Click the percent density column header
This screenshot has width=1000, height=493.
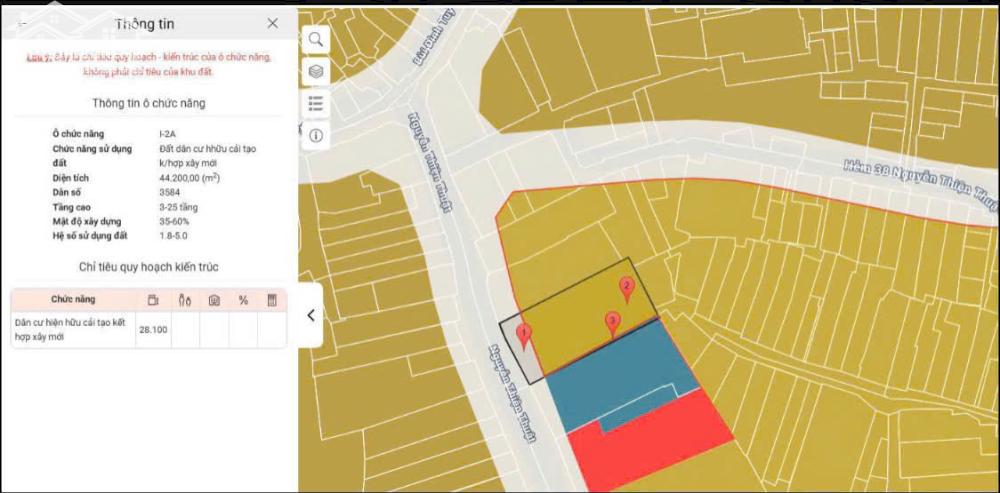(243, 299)
